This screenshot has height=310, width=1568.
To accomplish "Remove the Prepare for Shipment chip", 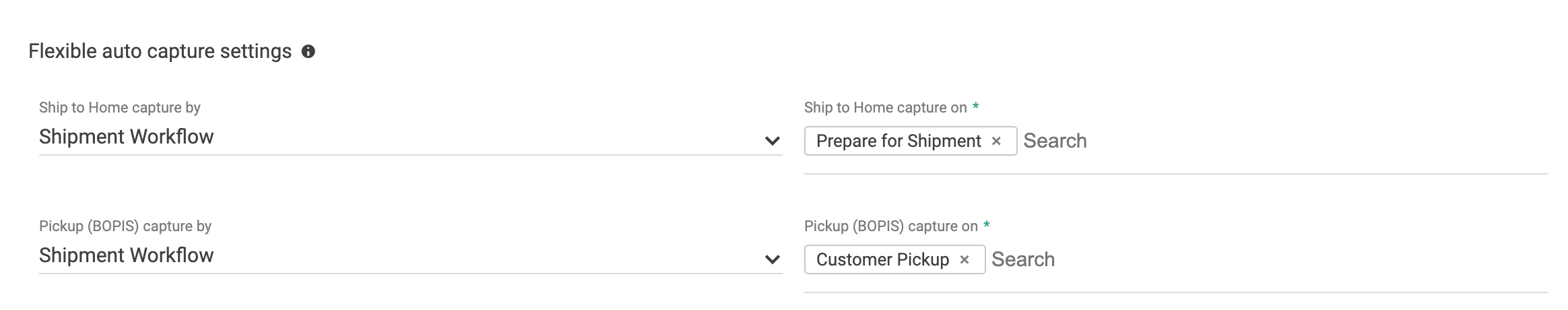I will point(996,141).
